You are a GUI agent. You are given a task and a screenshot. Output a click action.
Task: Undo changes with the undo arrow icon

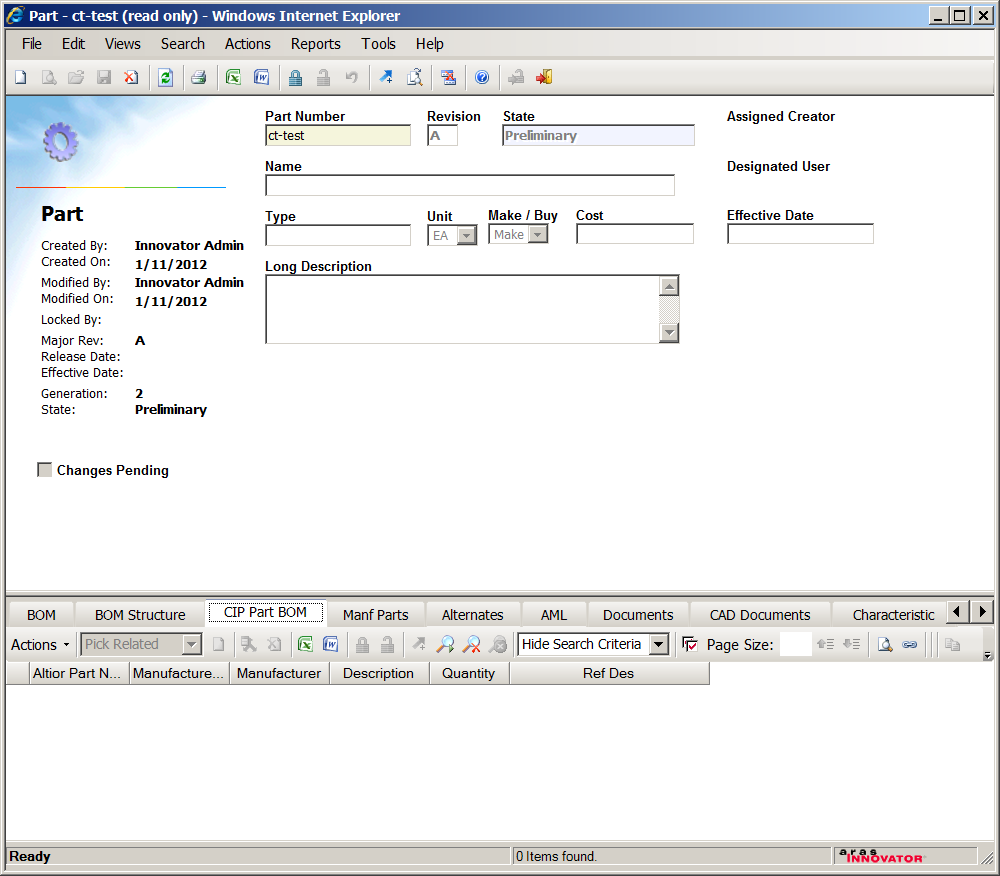click(x=352, y=77)
